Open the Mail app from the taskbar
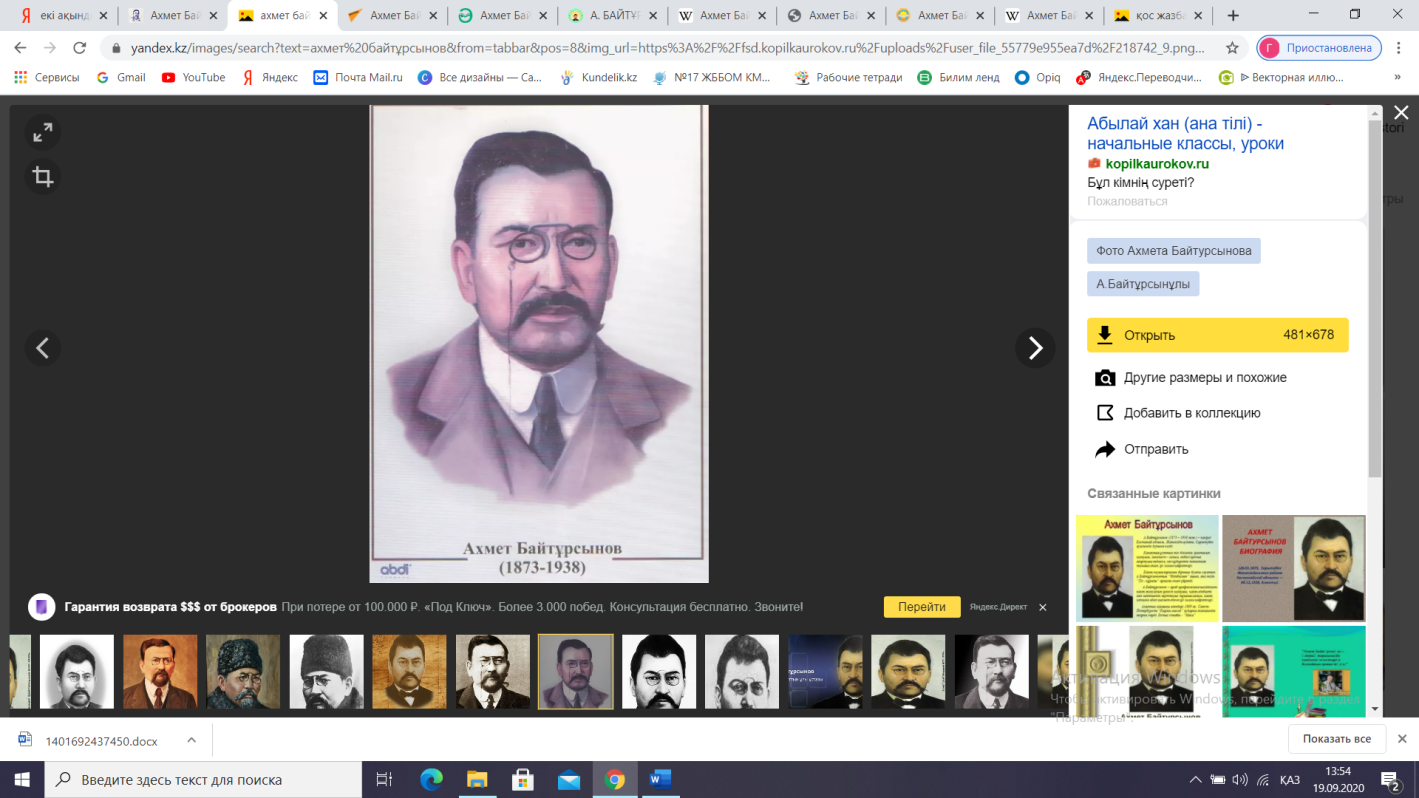The image size is (1419, 798). pyautogui.click(x=568, y=779)
